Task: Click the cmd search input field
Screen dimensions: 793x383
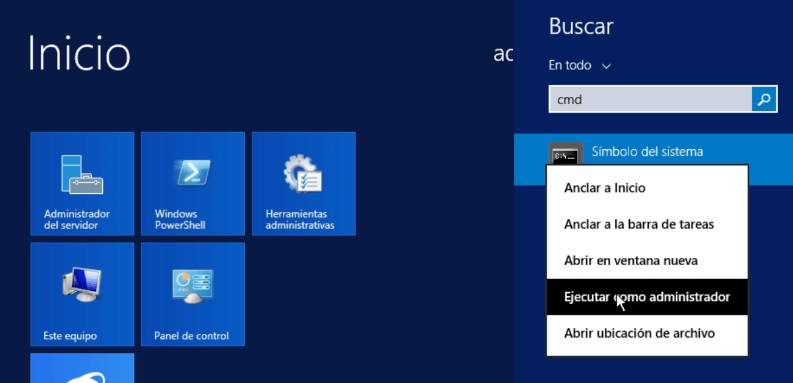Action: coord(650,99)
